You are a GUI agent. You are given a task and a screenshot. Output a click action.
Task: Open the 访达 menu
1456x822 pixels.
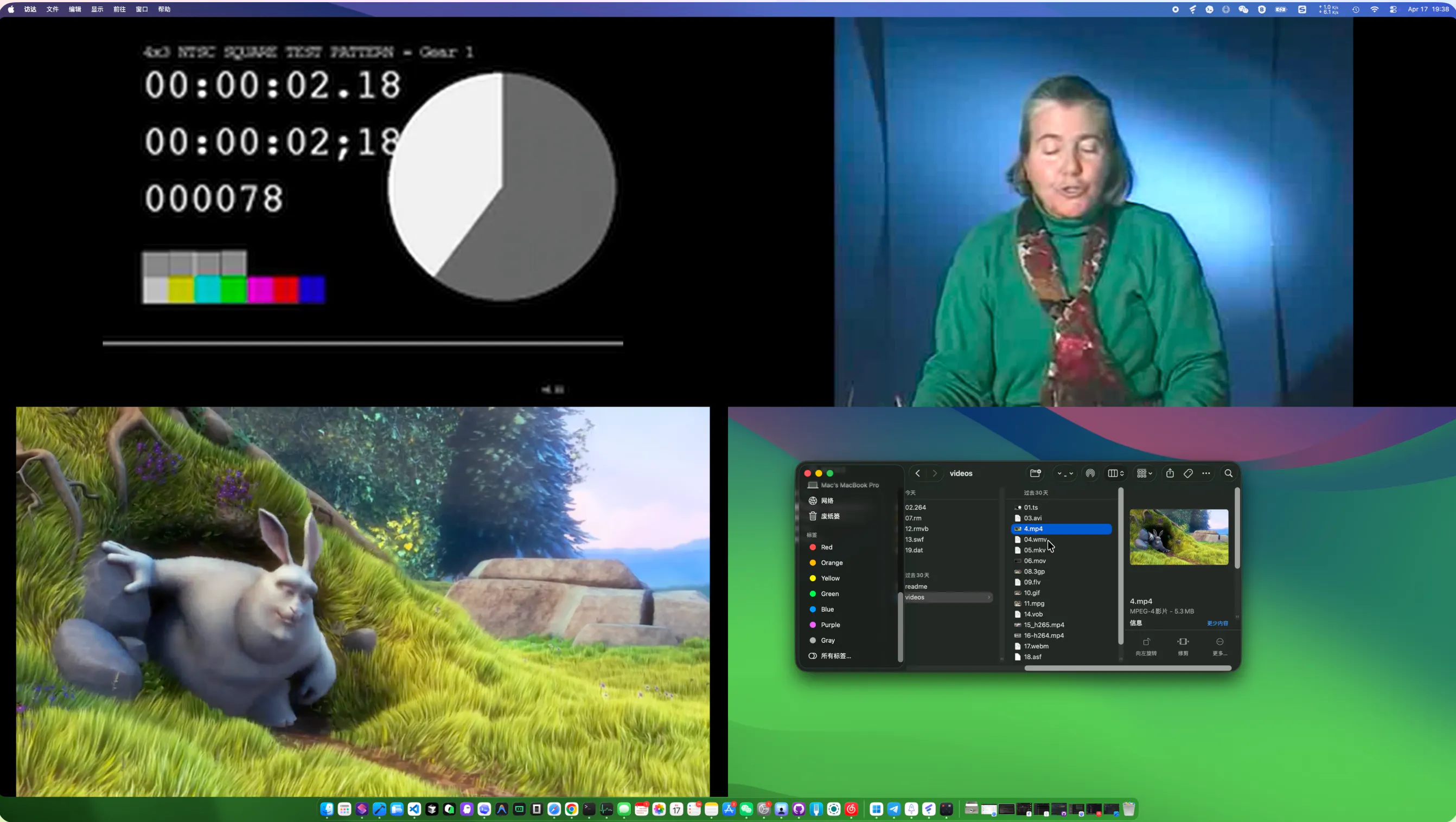[30, 9]
